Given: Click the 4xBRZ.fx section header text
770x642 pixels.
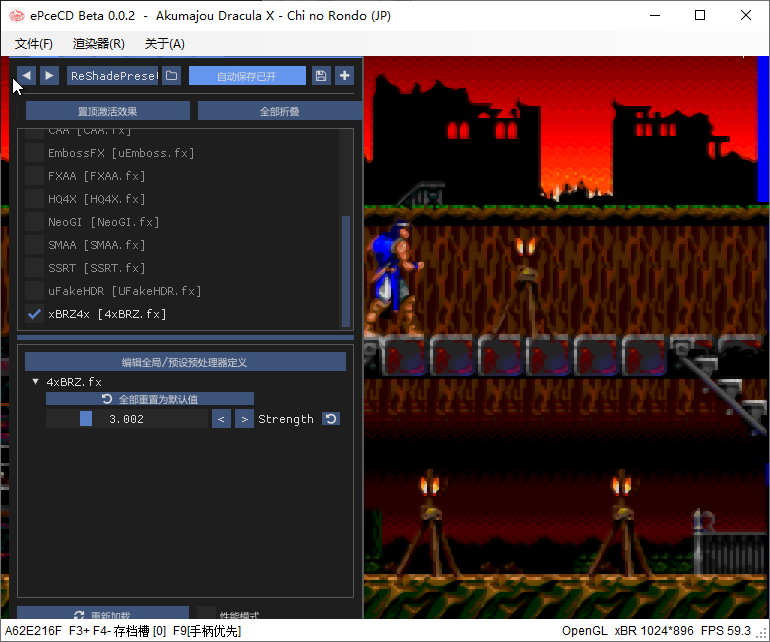Looking at the screenshot, I should coord(74,382).
